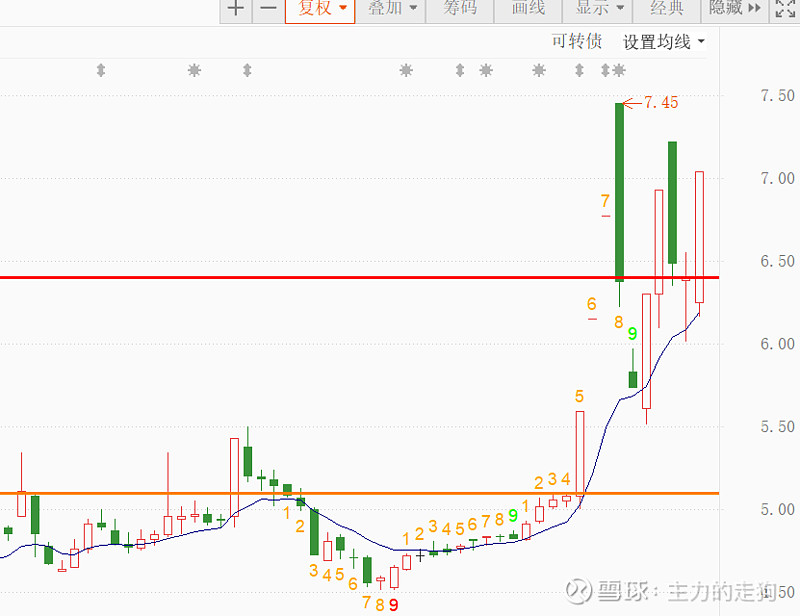Click the 7.45 high price label
The image size is (800, 616).
[661, 103]
